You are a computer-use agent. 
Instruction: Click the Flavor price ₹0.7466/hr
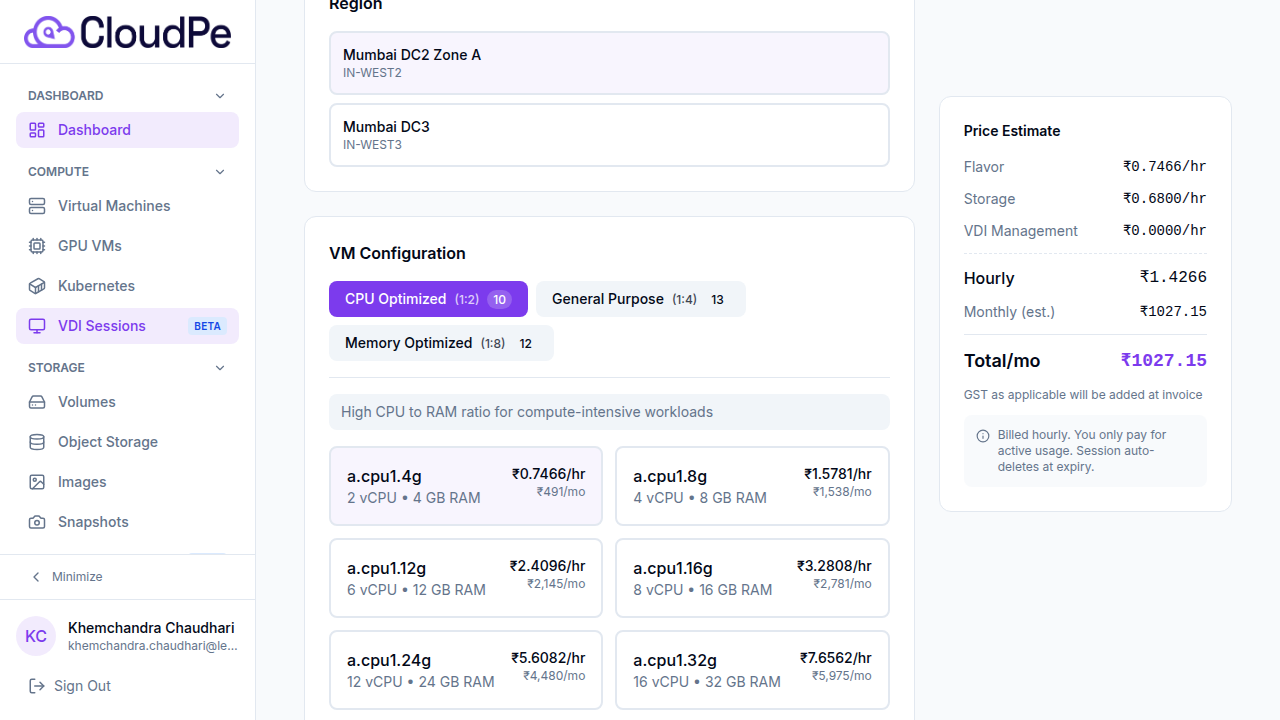click(x=1165, y=167)
